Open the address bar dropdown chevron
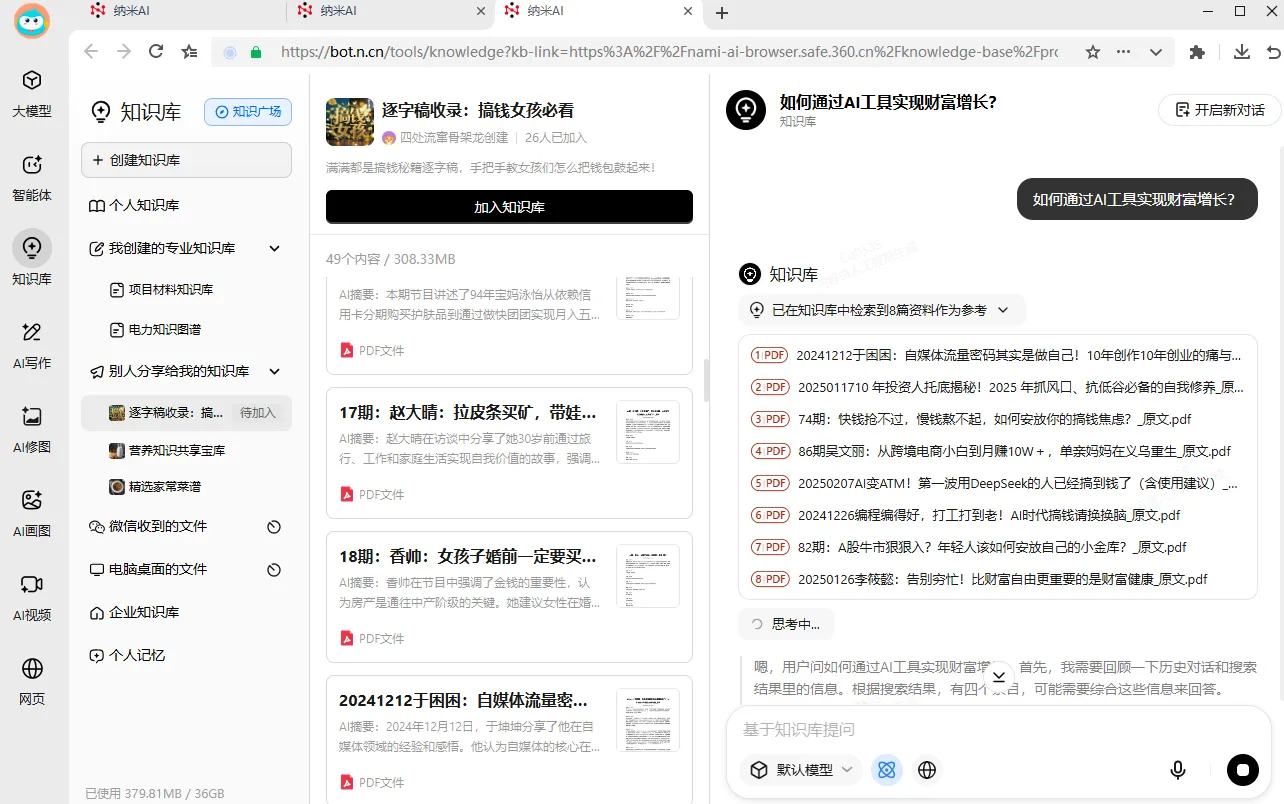1284x804 pixels. [x=1156, y=52]
